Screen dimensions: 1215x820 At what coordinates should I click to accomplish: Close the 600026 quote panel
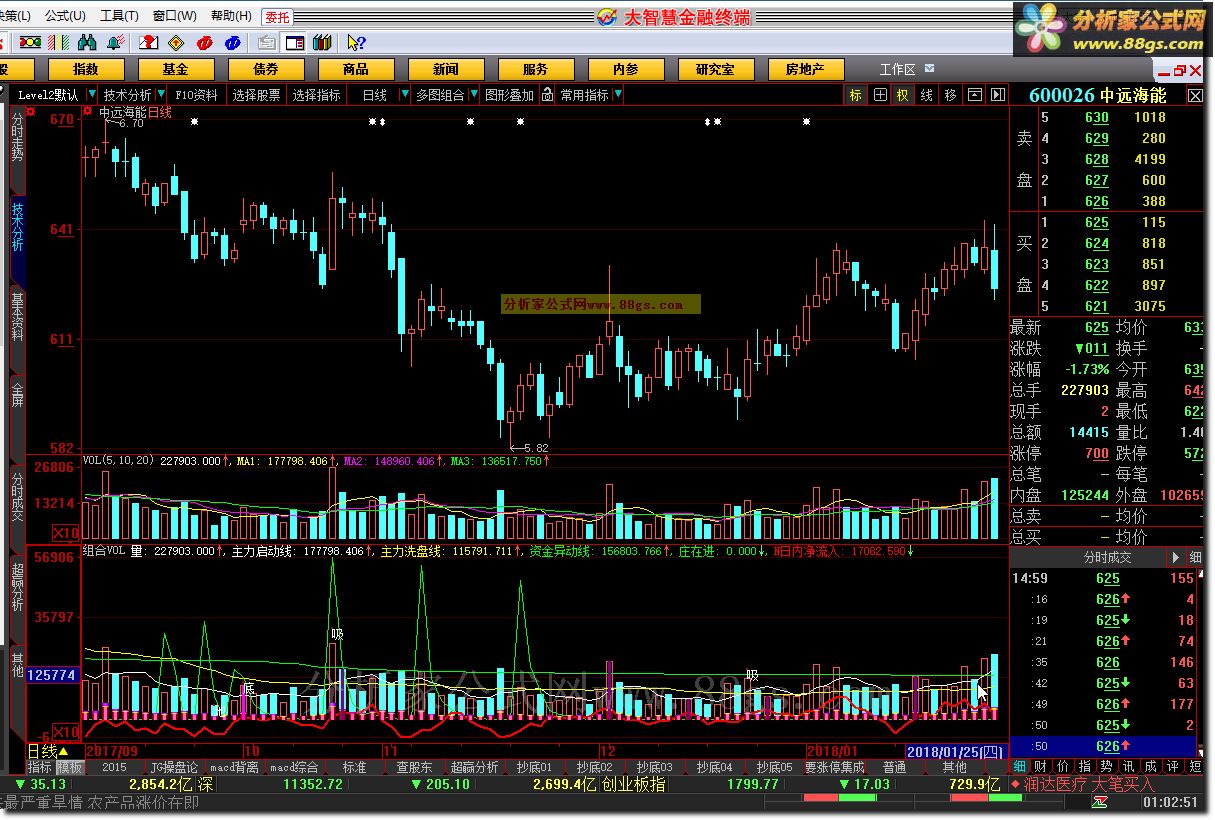click(x=1196, y=96)
